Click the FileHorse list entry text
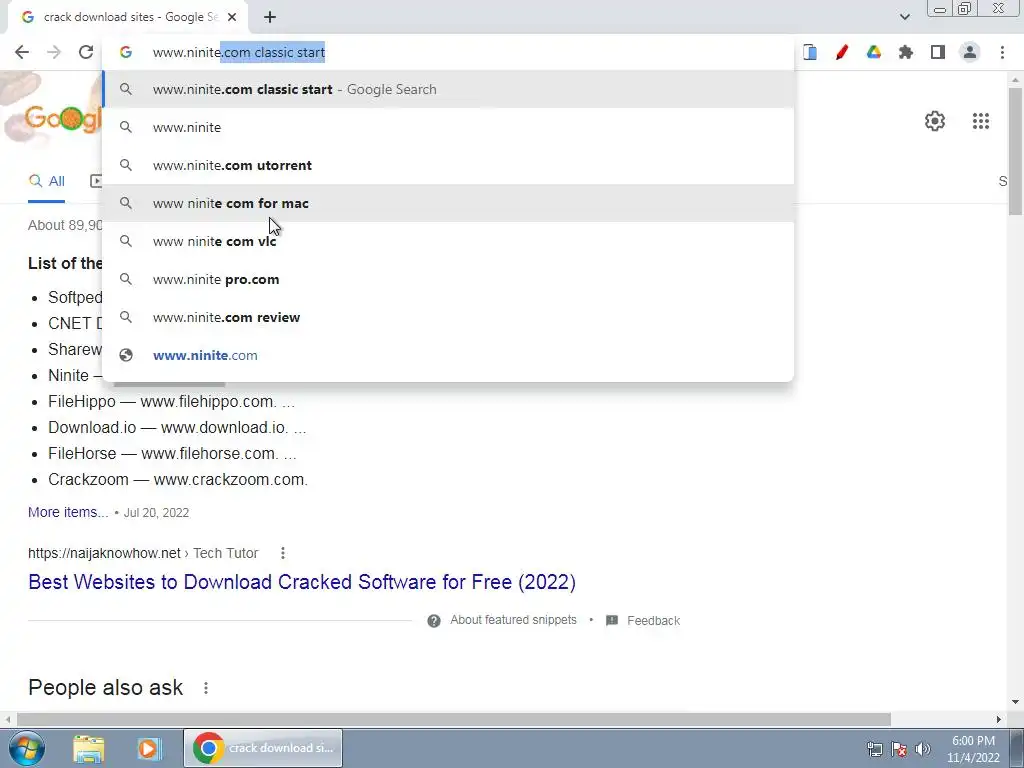The image size is (1024, 768). (172, 454)
